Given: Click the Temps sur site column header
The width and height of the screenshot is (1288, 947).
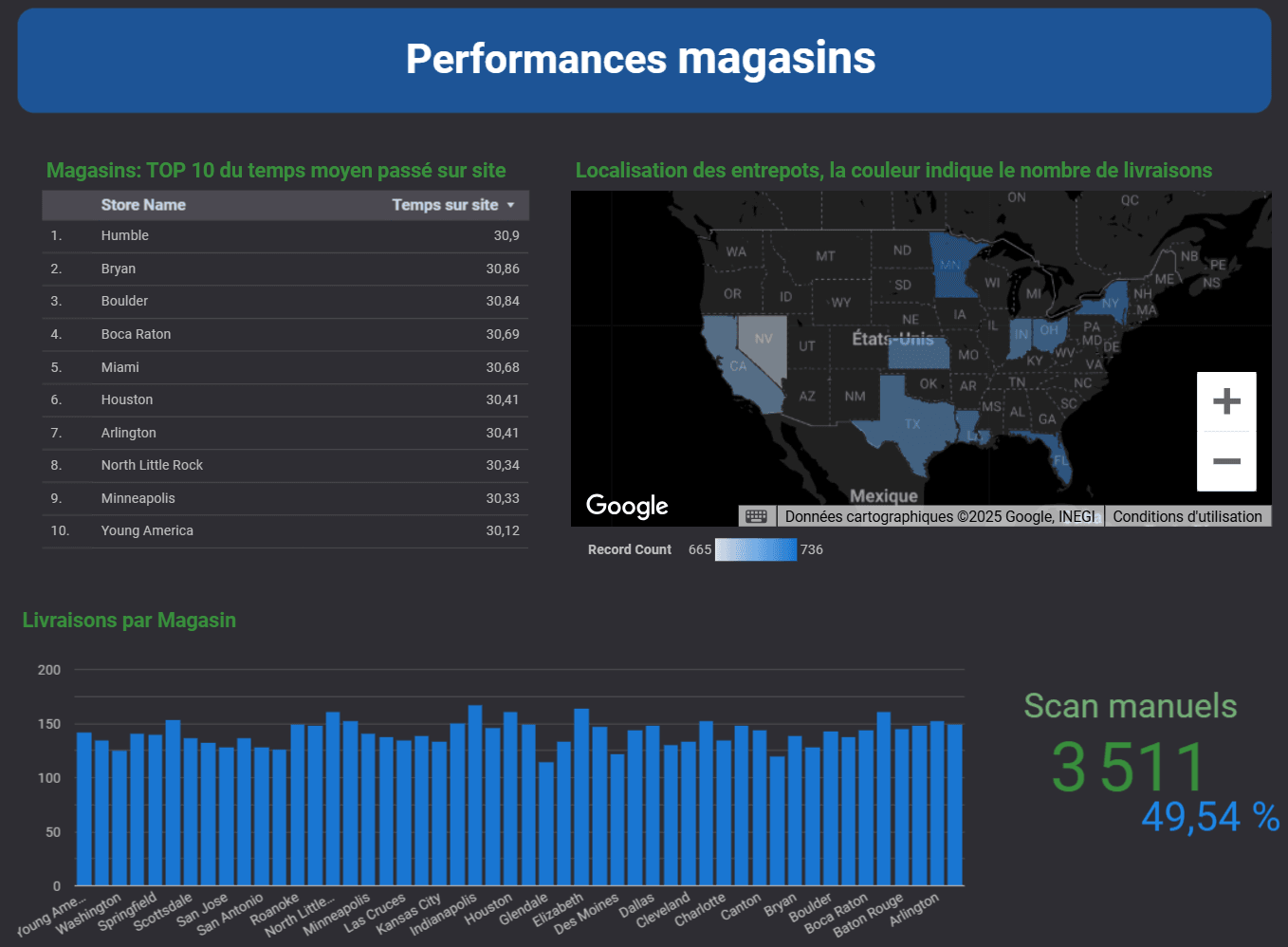Looking at the screenshot, I should pos(445,205).
